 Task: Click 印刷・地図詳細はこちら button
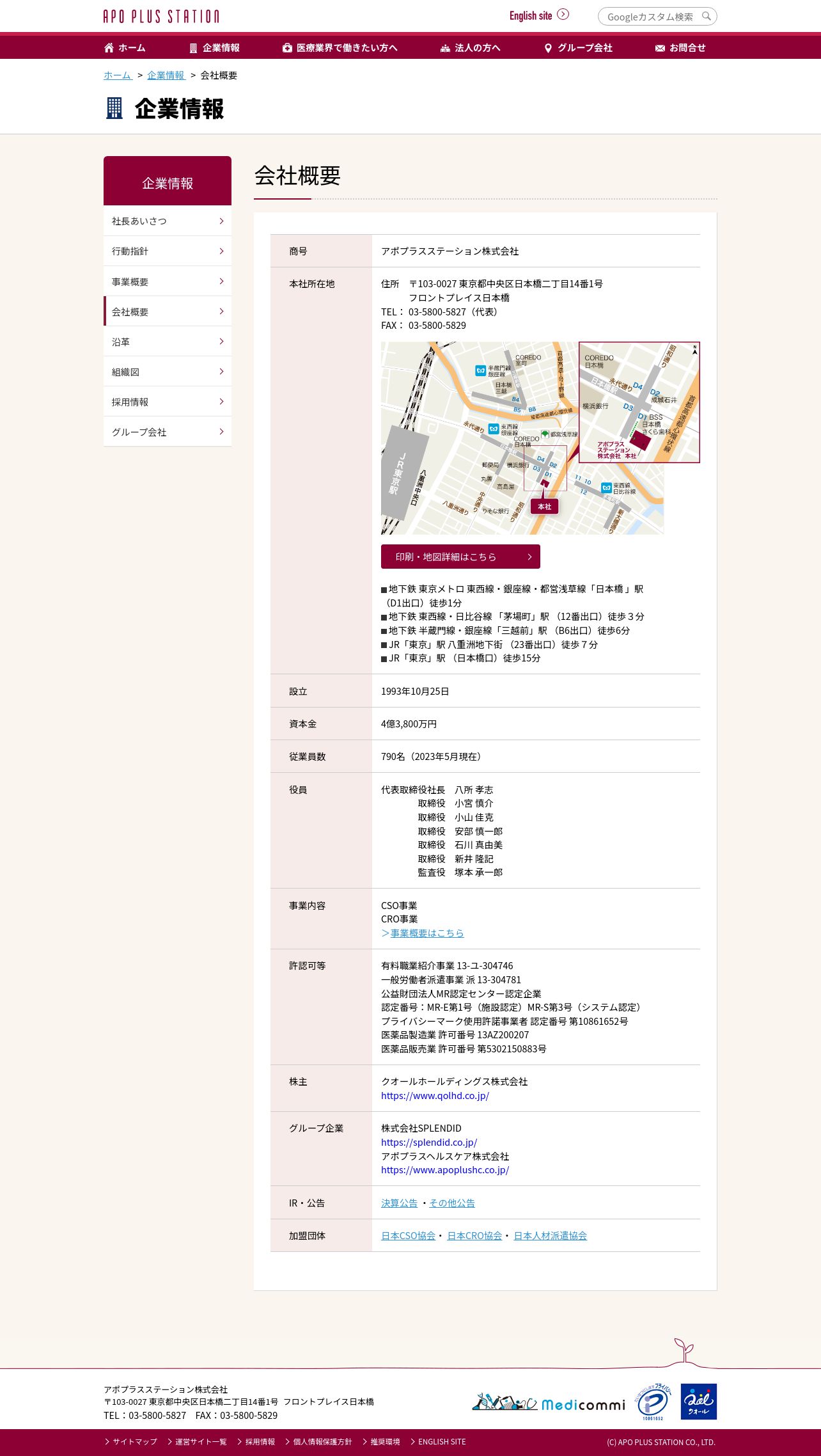460,557
